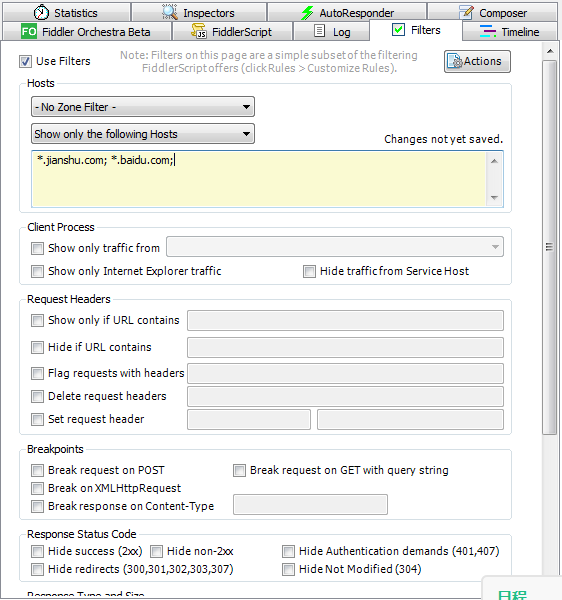Click the green FO Orchestra icon
The width and height of the screenshot is (562, 600).
29,31
